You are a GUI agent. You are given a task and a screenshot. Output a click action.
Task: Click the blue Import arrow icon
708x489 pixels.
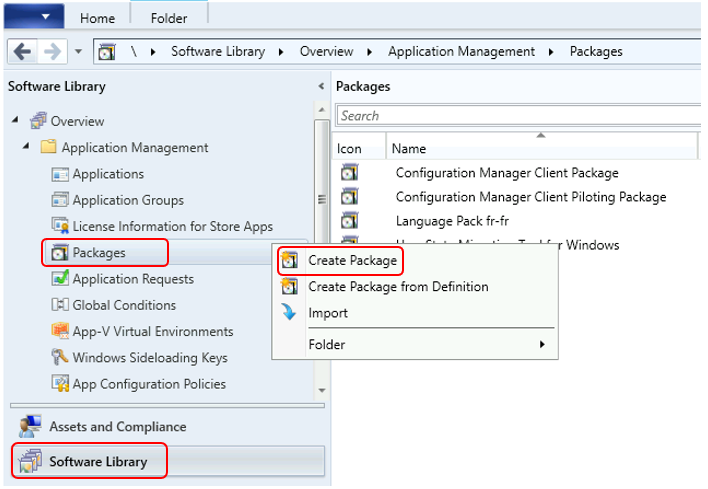click(289, 312)
